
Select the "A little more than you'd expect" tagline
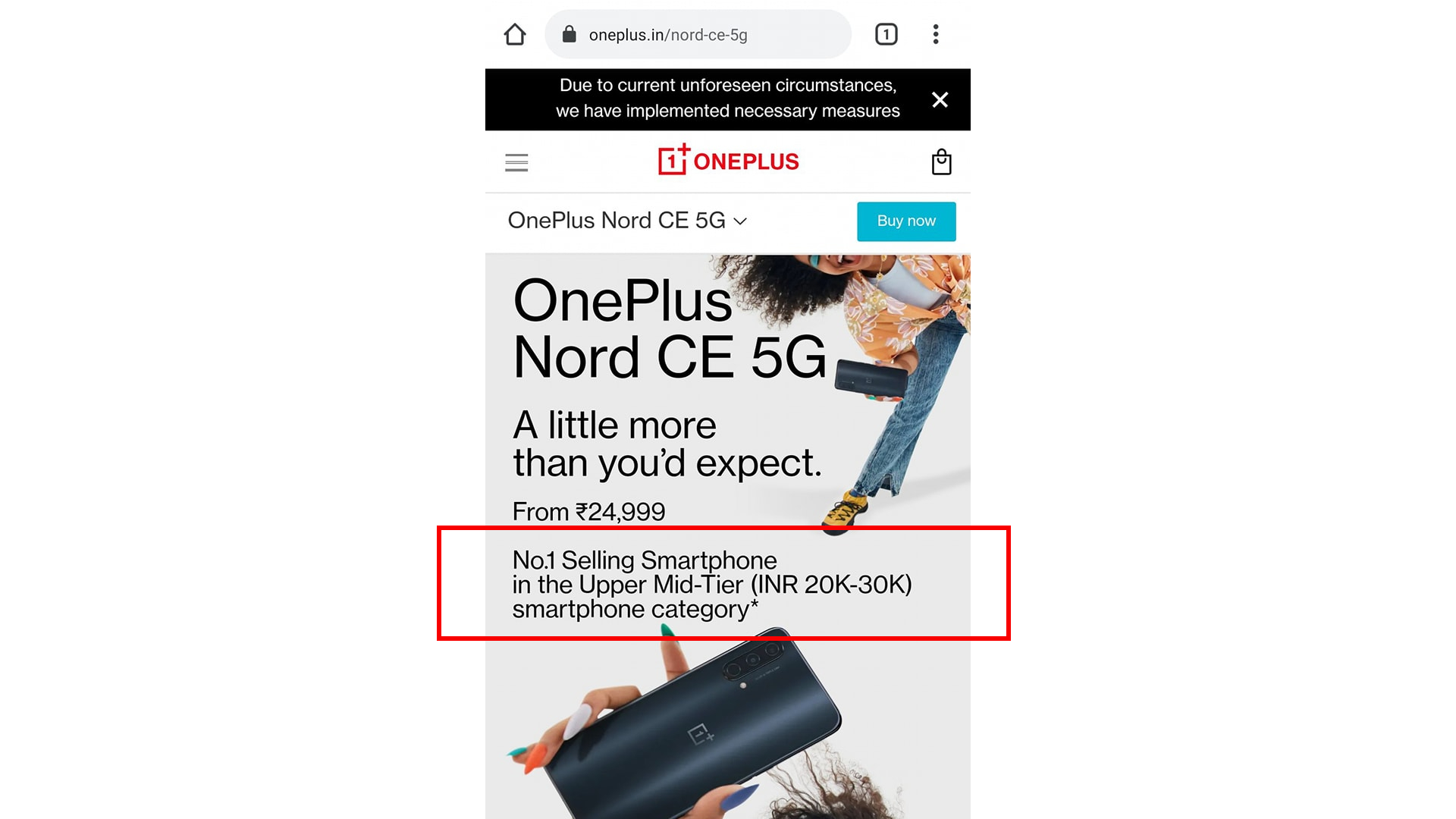point(667,444)
